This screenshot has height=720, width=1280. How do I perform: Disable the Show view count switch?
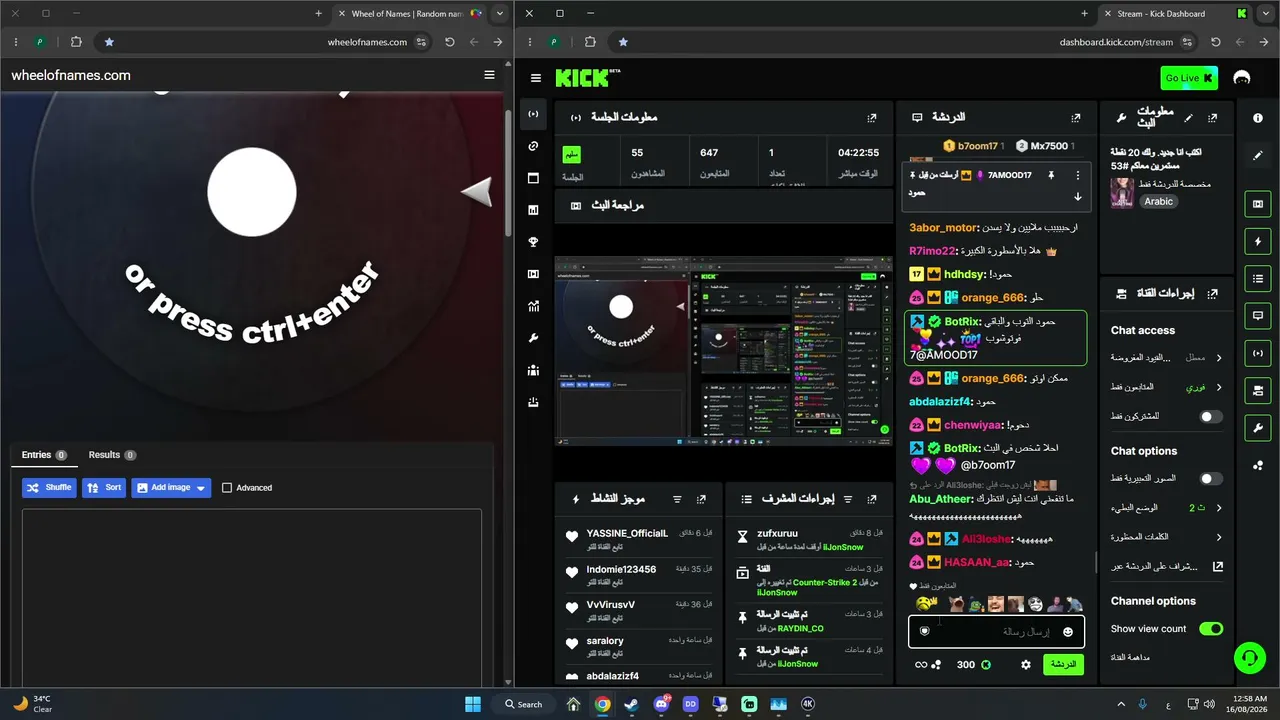1211,629
